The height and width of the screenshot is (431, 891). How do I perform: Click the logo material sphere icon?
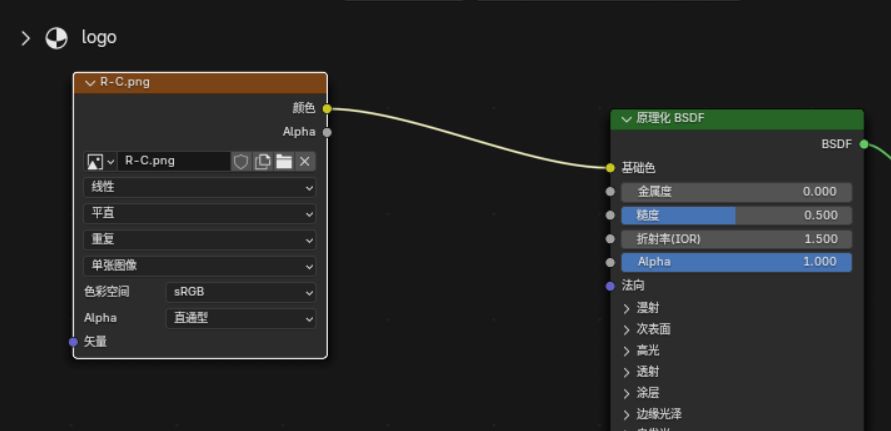point(56,38)
